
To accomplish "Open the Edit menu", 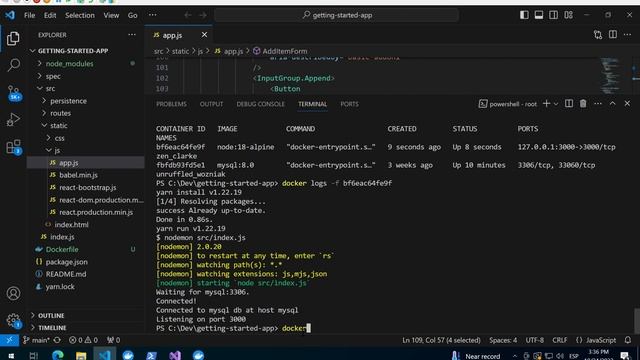I will point(50,16).
